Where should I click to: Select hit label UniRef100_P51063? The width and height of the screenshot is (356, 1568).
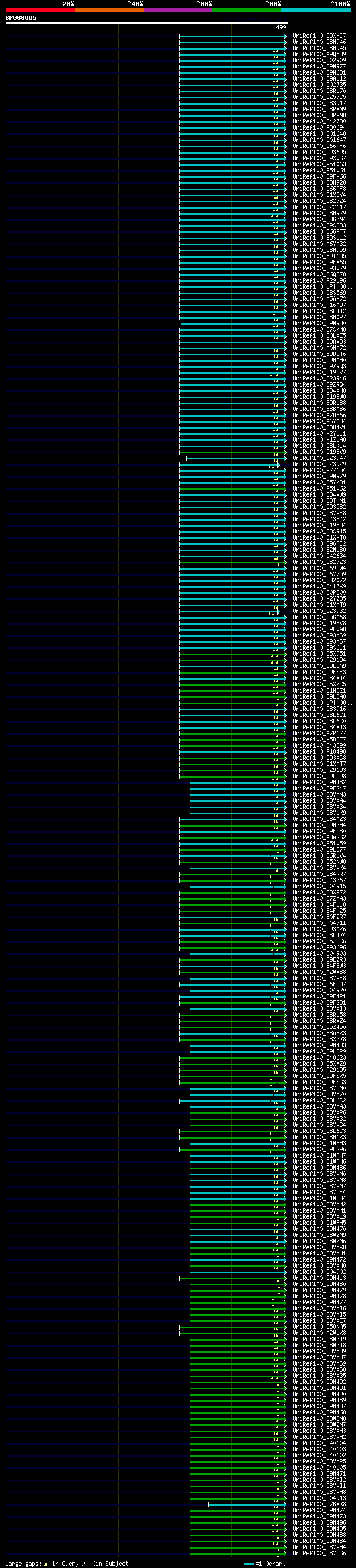click(x=319, y=164)
